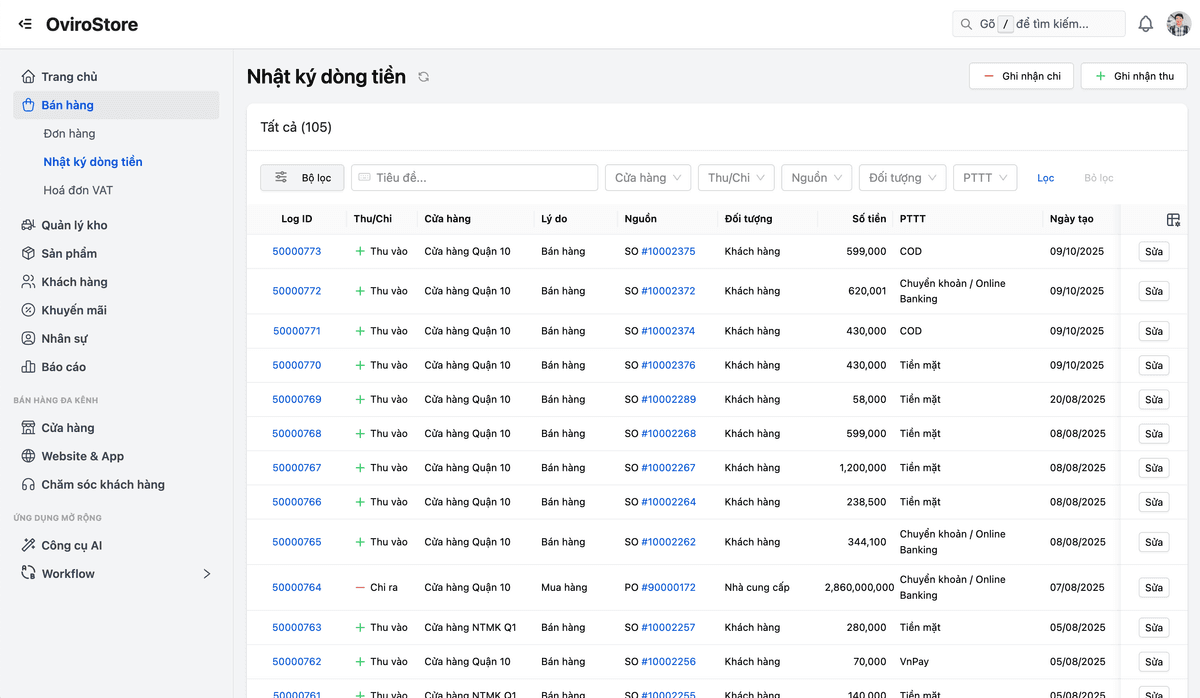Go to Công cụ AI
The height and width of the screenshot is (698, 1200).
click(x=71, y=545)
